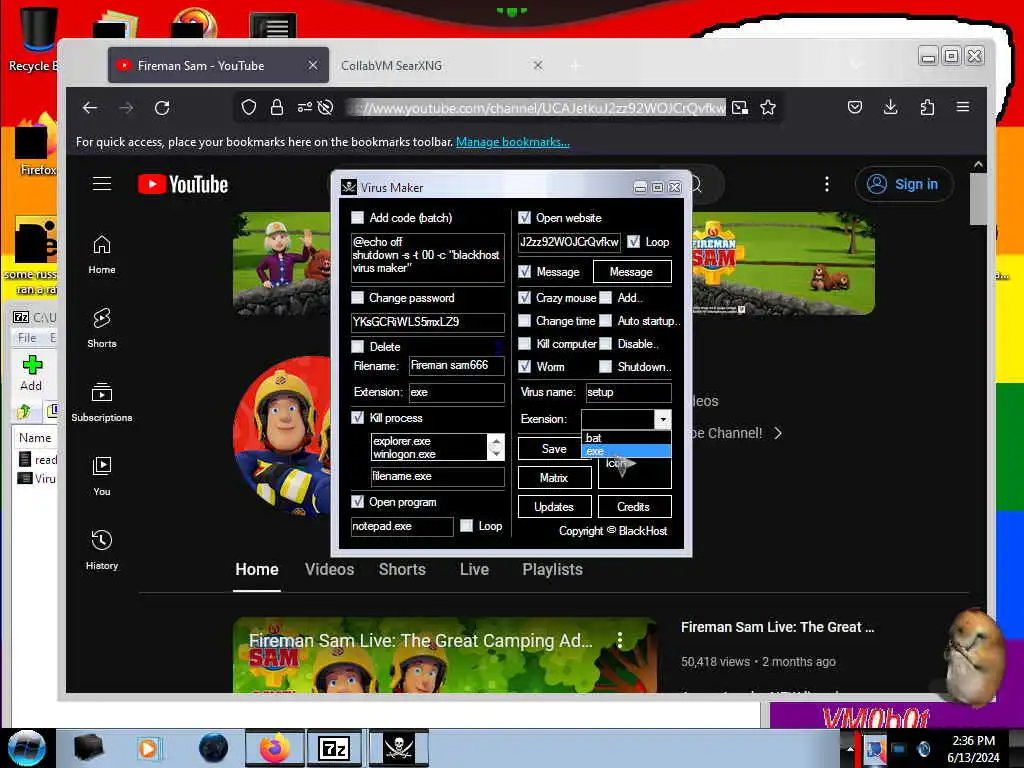Open the Credits button
The width and height of the screenshot is (1024, 768).
click(634, 507)
